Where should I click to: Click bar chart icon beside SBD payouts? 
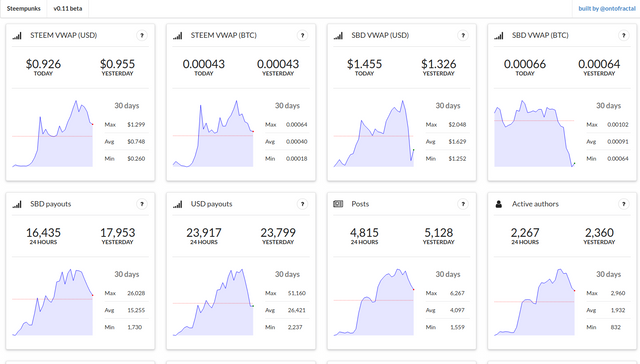[17, 204]
